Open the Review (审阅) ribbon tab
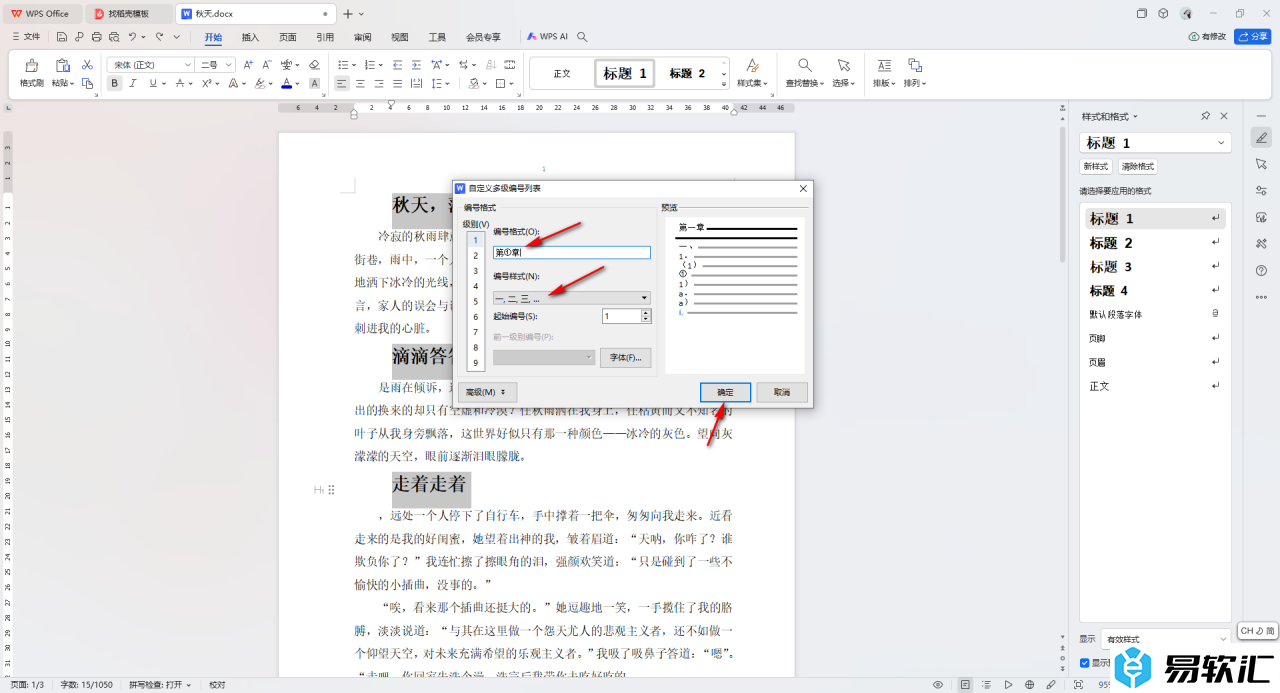Image resolution: width=1280 pixels, height=693 pixels. point(362,37)
